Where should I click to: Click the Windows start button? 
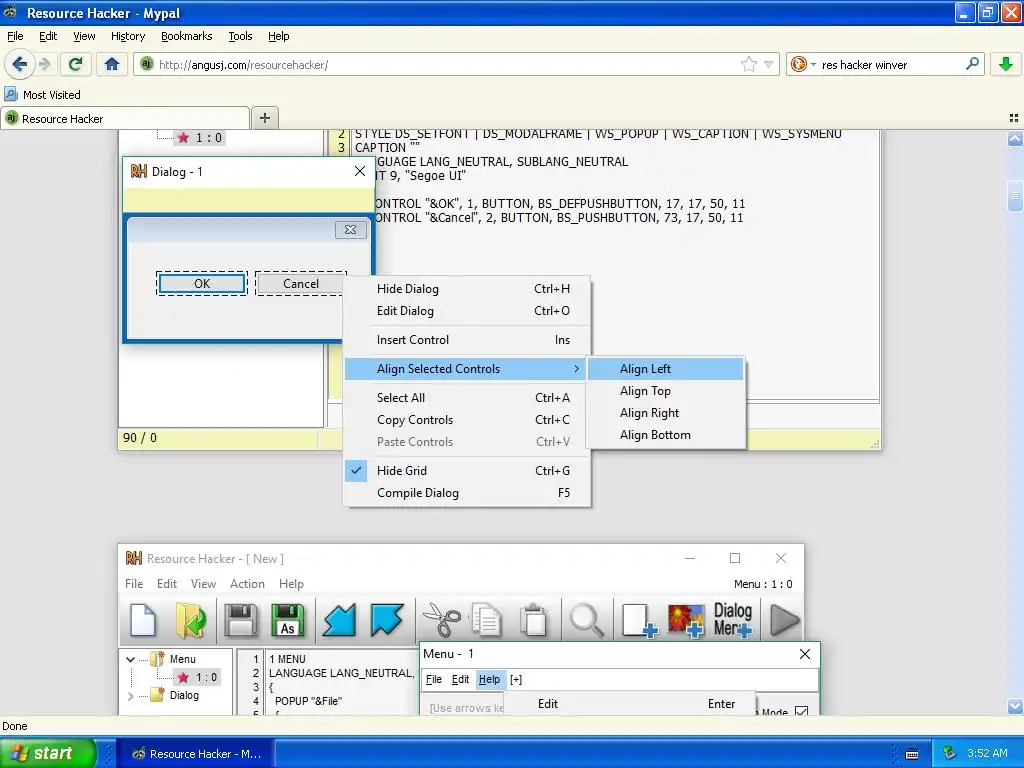[47, 753]
